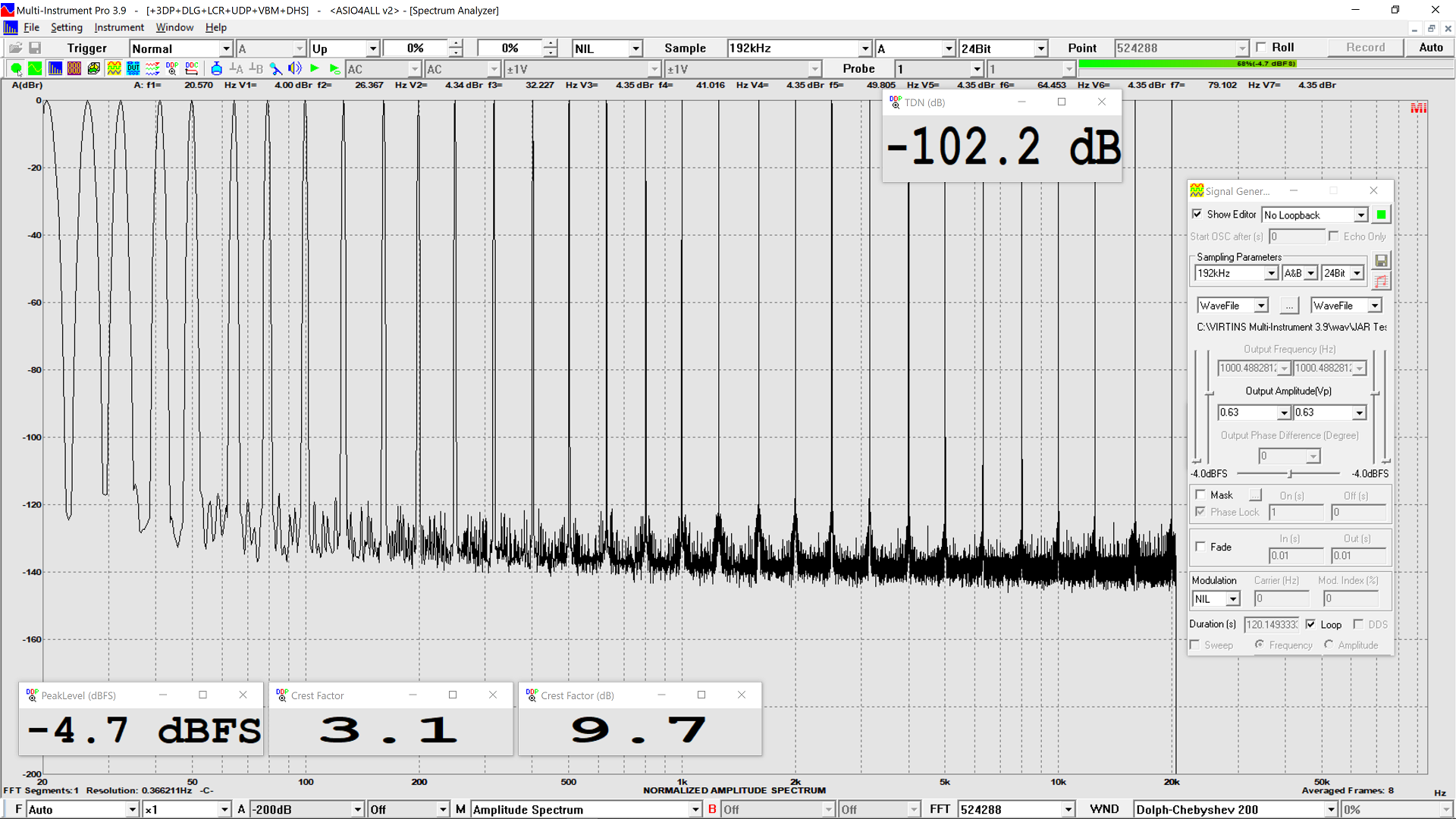Click the left vertical amplitude slider
The image size is (1456, 819).
click(1209, 394)
